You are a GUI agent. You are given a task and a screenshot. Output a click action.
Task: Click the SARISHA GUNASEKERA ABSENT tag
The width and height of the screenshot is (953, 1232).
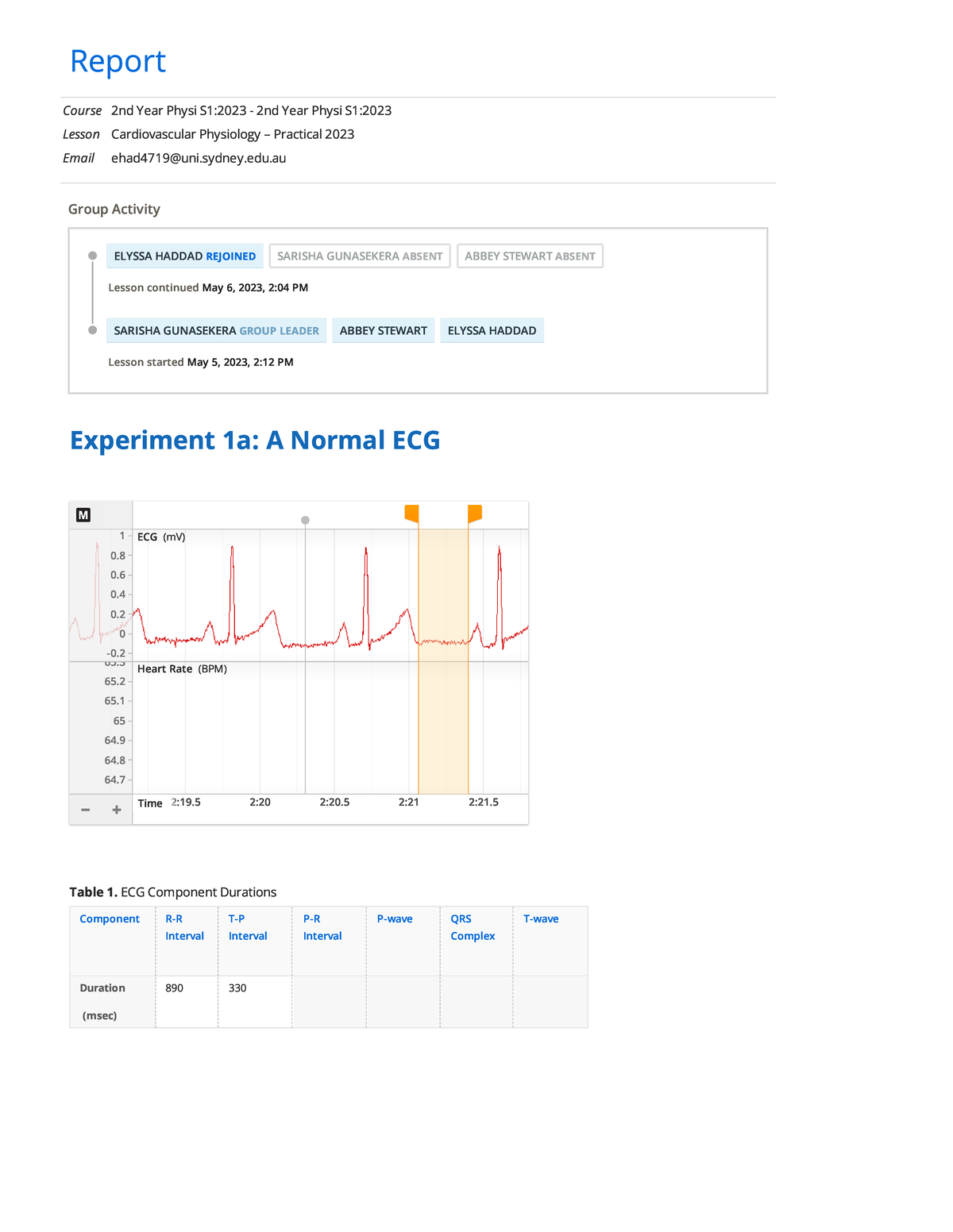tap(360, 256)
